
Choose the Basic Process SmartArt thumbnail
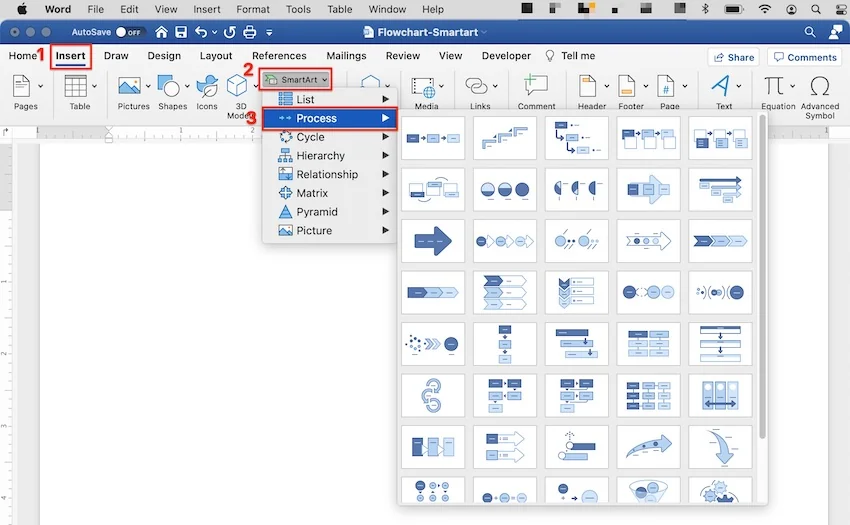433,138
